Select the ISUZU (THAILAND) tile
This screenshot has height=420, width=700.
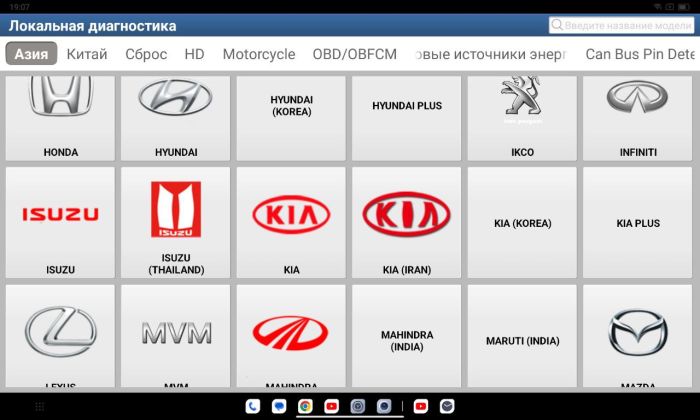[175, 222]
